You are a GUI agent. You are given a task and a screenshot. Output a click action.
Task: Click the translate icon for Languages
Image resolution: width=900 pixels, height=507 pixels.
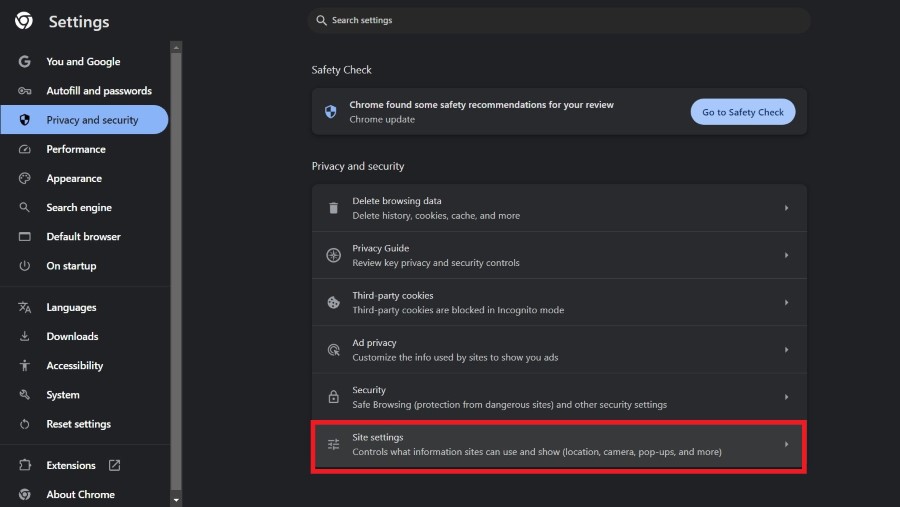24,307
